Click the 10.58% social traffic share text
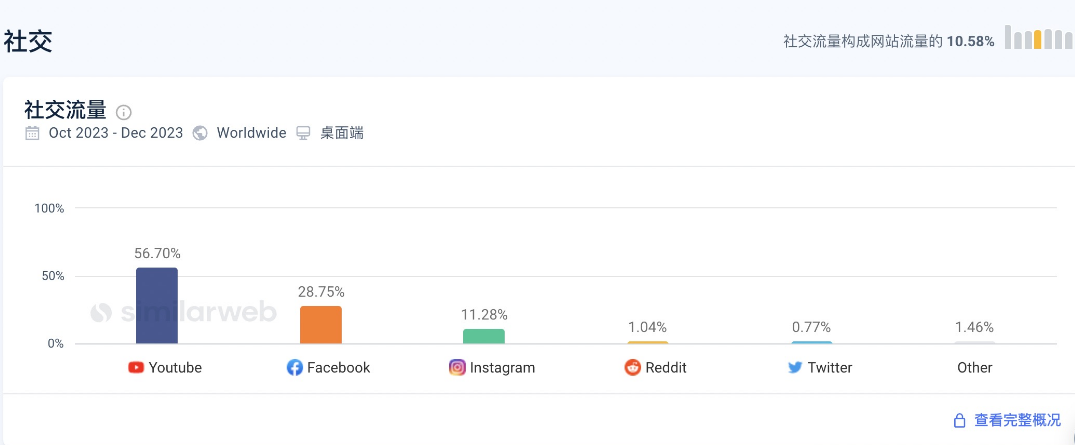 pyautogui.click(x=970, y=41)
